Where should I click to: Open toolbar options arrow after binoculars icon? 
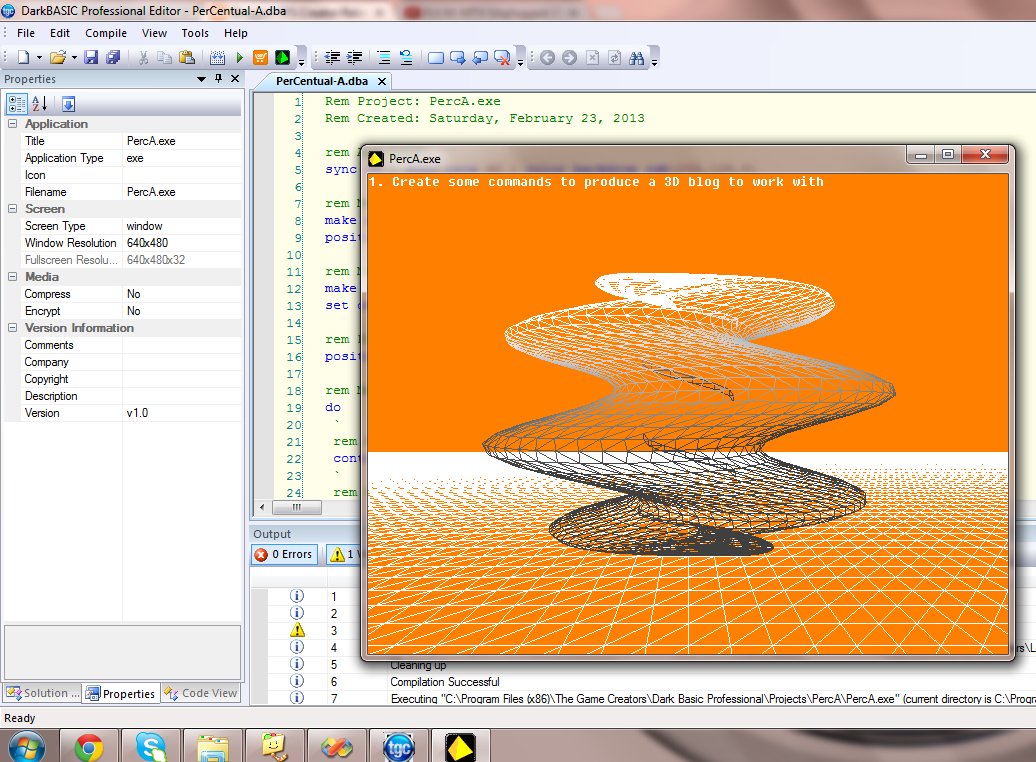[x=654, y=60]
